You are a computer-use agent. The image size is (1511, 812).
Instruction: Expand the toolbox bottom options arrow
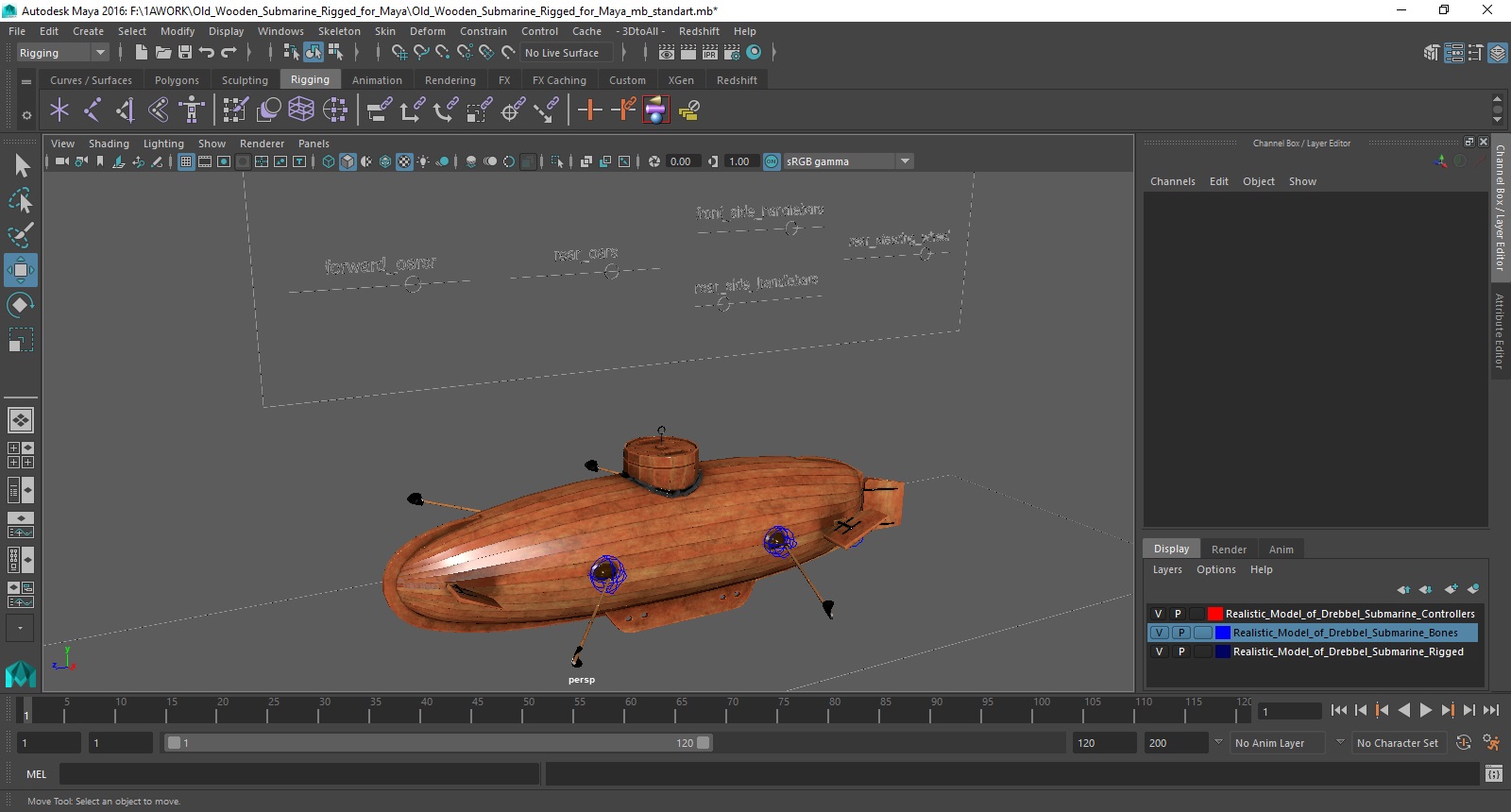coord(20,628)
